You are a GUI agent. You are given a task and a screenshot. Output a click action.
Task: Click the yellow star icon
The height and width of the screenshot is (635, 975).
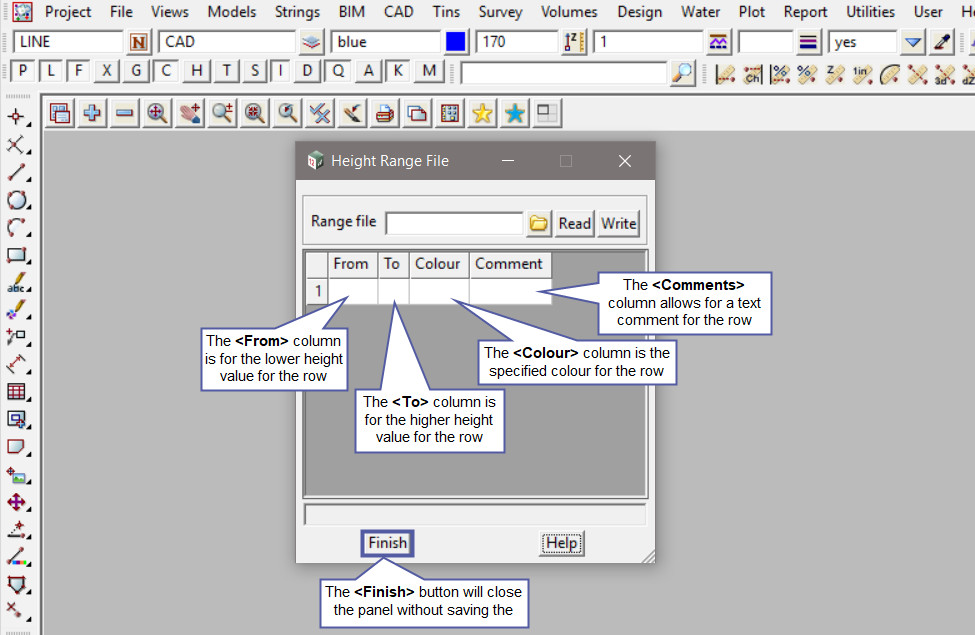[x=482, y=113]
